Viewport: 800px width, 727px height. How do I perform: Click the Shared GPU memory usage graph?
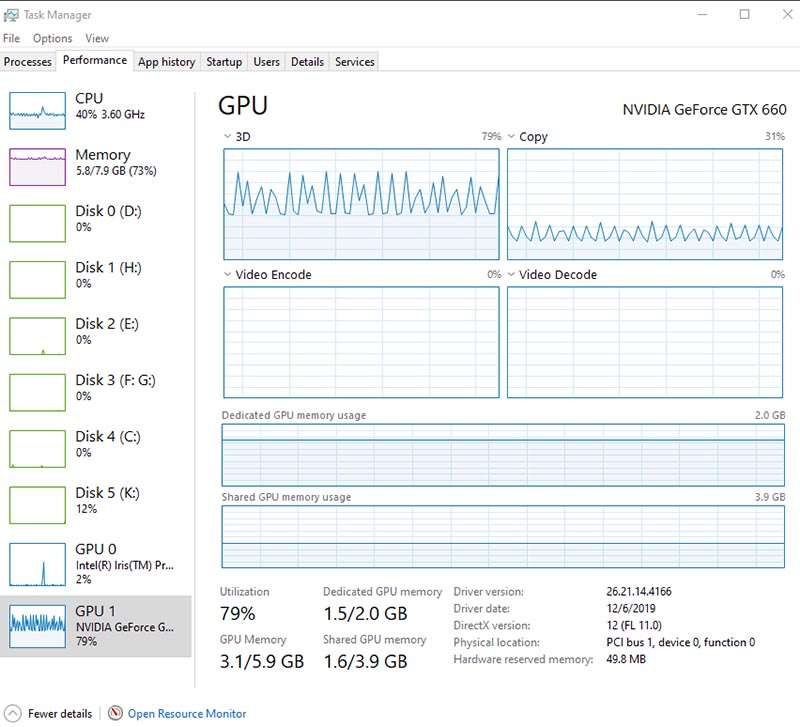click(x=503, y=537)
